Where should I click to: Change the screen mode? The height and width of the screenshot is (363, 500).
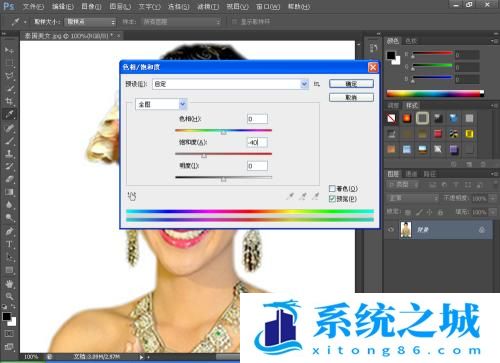[x=9, y=347]
